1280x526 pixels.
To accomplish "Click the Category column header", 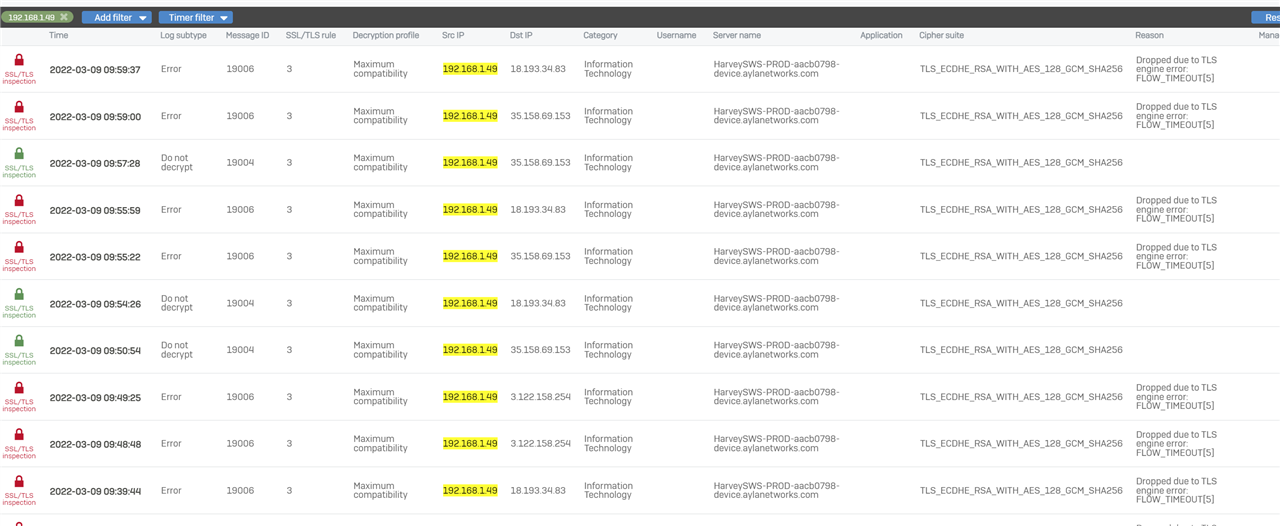I will coord(601,35).
